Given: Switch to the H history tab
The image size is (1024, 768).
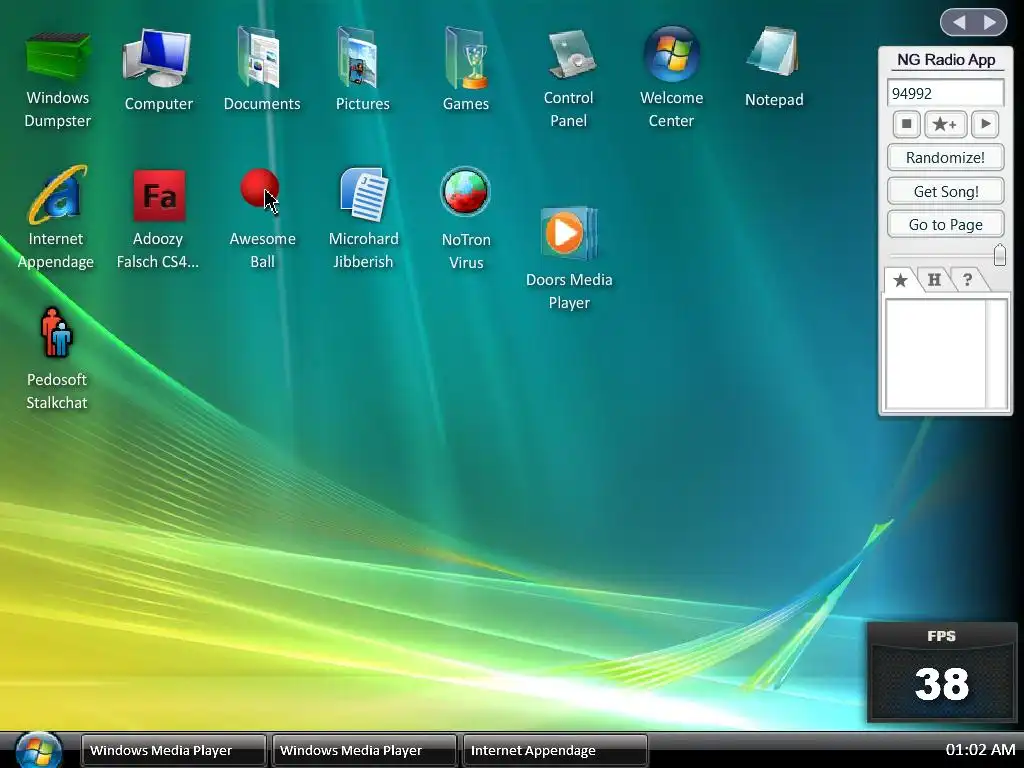Looking at the screenshot, I should click(x=935, y=280).
